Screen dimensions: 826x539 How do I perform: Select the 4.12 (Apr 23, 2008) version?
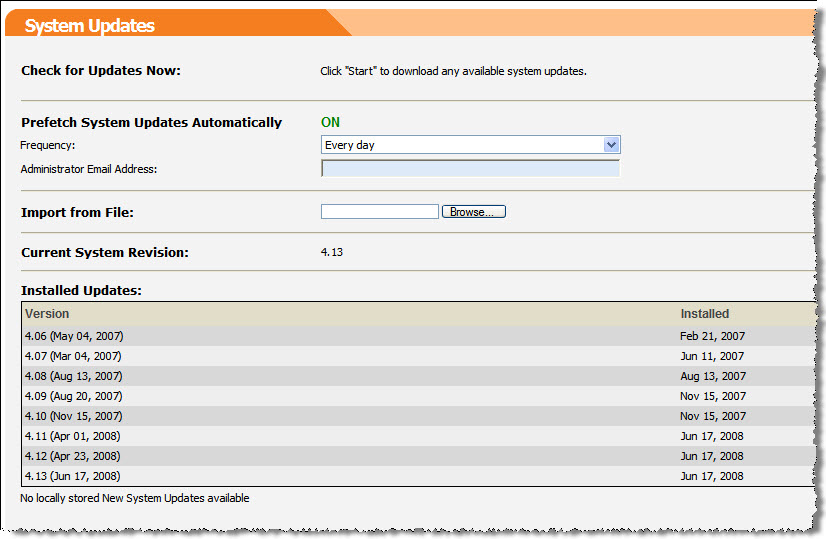click(73, 456)
